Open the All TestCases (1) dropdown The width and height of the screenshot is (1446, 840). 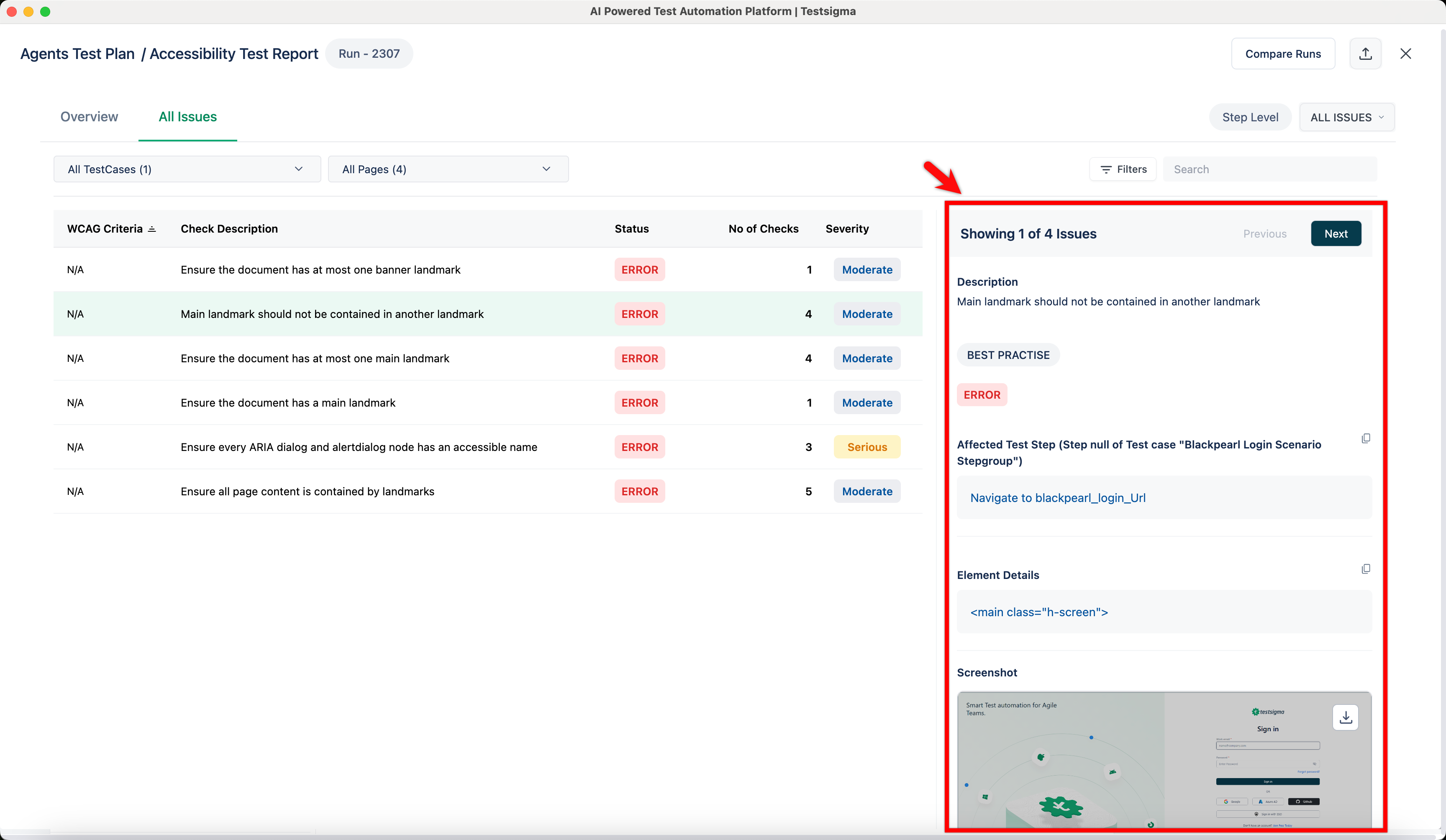[187, 169]
